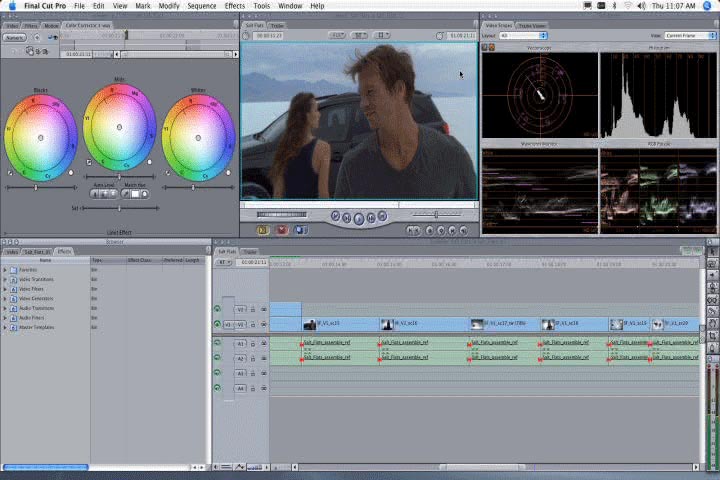Toggle A2 track audible control

click(x=217, y=358)
